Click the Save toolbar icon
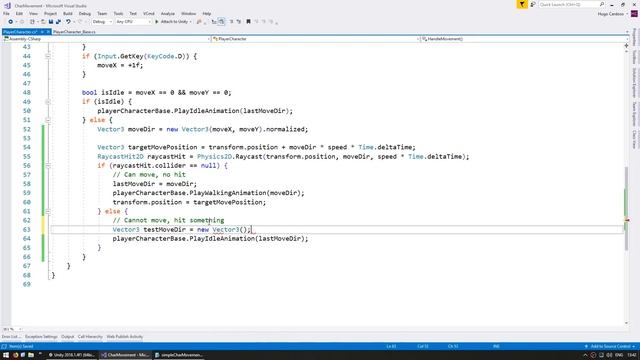Screen dimensions: 640x360 [x=51, y=22]
